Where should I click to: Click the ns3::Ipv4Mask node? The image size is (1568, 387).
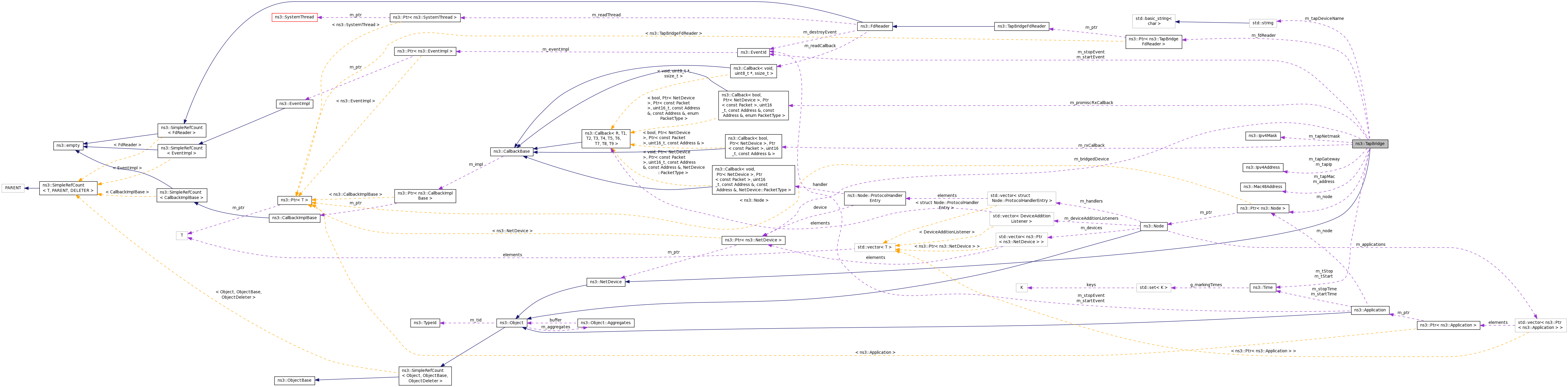tap(1263, 136)
